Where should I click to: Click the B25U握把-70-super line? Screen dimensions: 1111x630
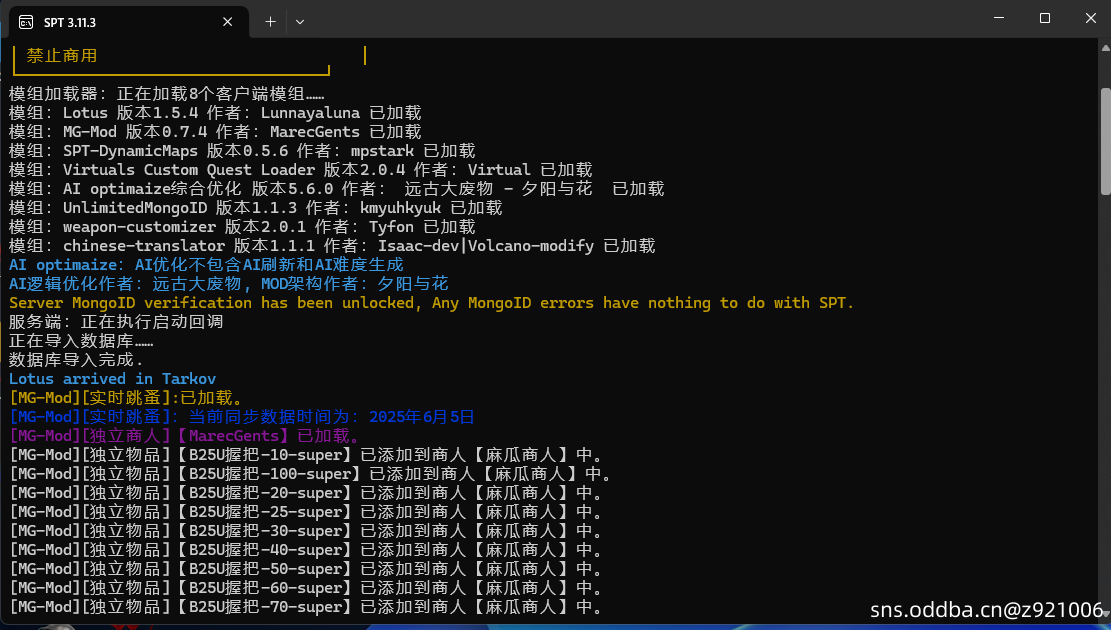305,607
